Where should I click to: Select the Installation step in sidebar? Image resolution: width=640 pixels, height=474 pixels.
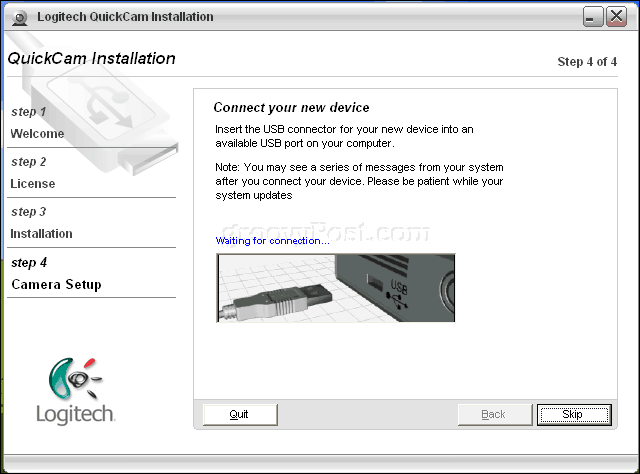point(41,234)
